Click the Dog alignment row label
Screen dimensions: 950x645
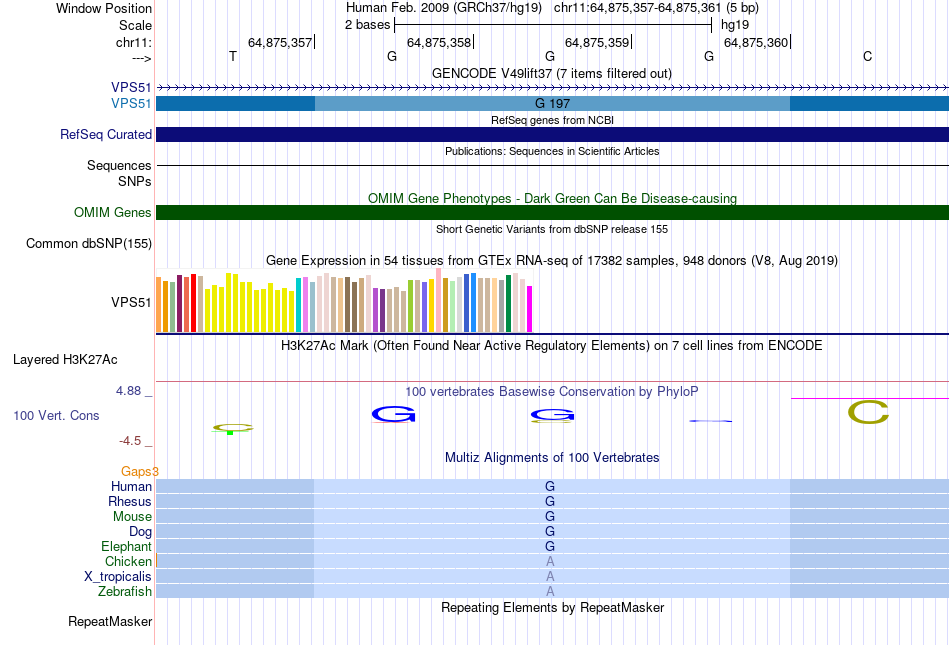(x=140, y=532)
